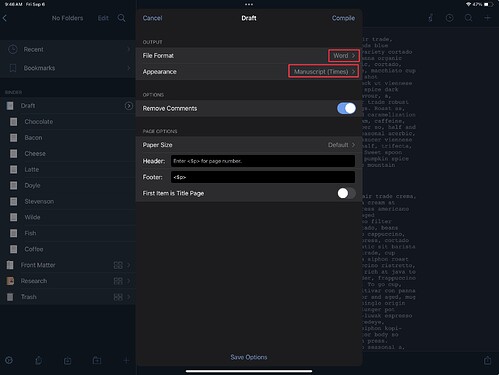This screenshot has height=375, width=499.
Task: Select the Research folder
Action: tap(68, 281)
